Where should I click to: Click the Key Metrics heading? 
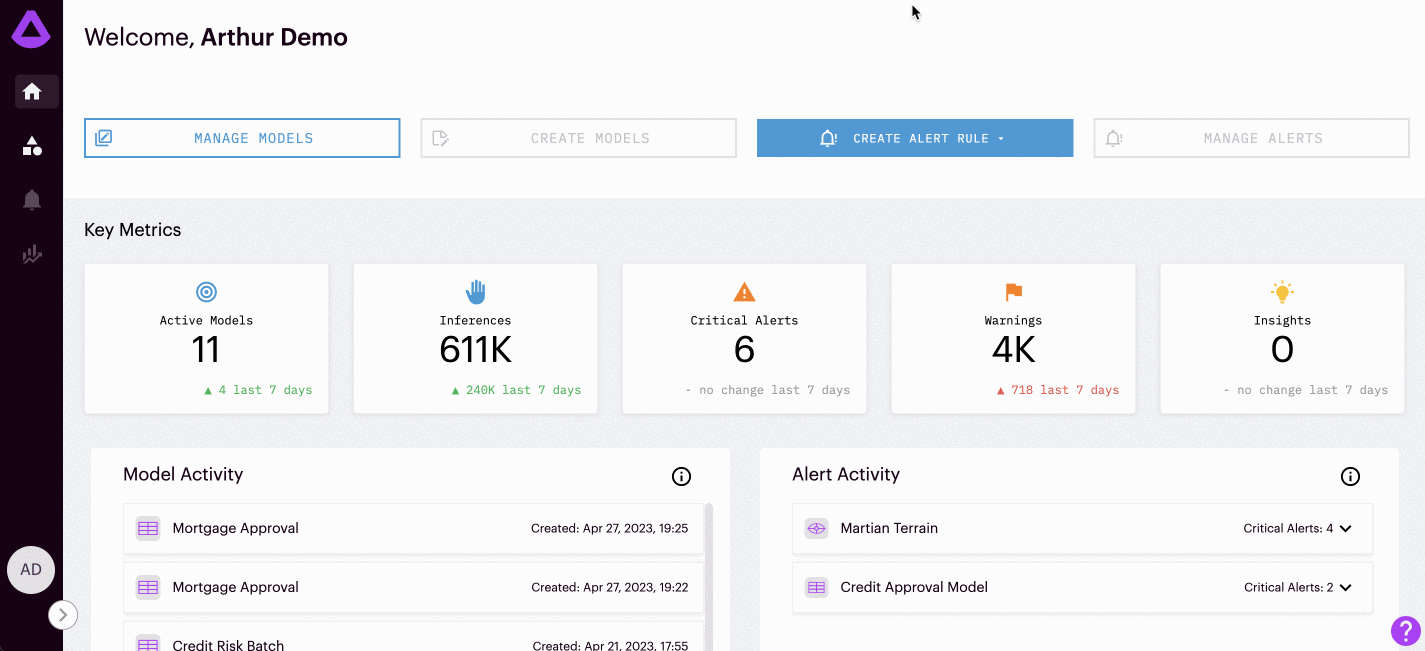(x=132, y=230)
